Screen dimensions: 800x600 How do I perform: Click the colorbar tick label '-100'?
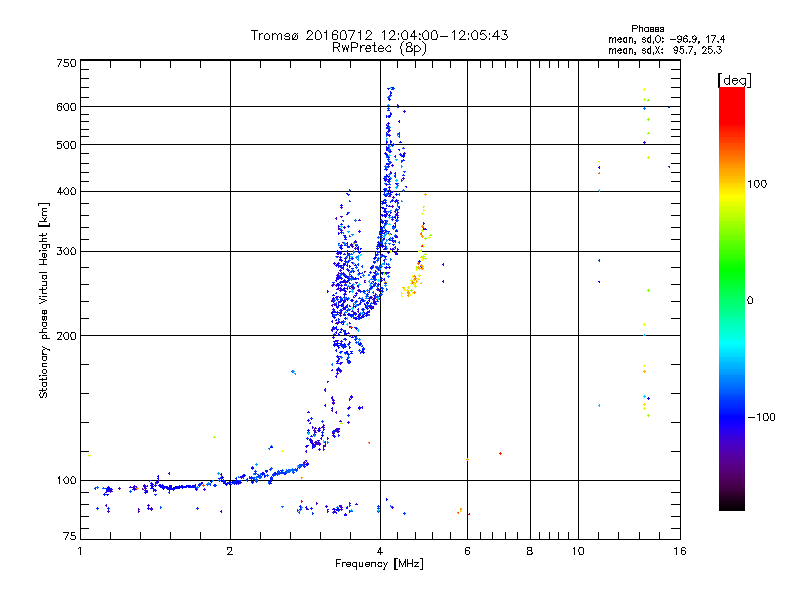click(x=761, y=417)
